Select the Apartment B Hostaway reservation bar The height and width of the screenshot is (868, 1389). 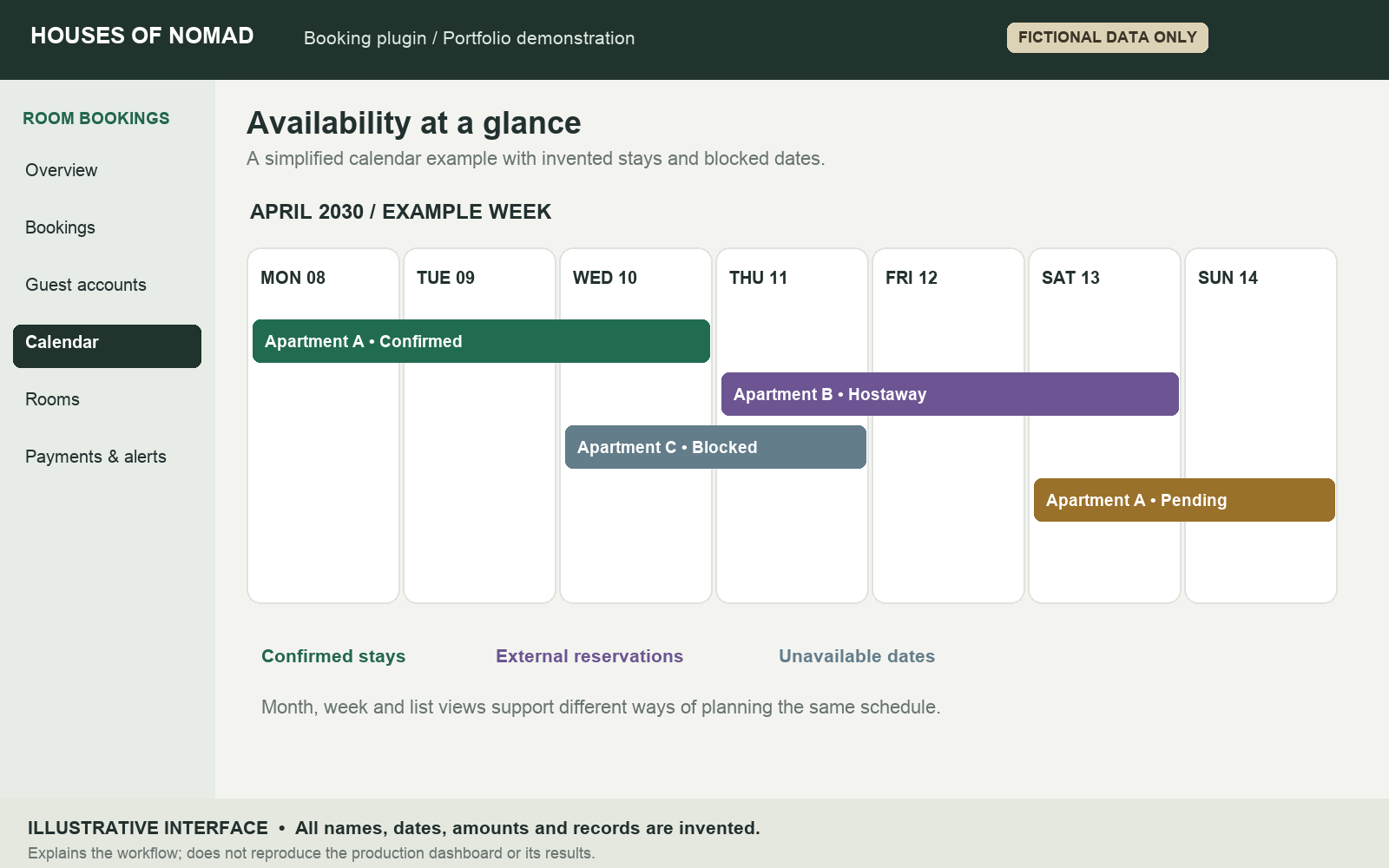click(950, 394)
